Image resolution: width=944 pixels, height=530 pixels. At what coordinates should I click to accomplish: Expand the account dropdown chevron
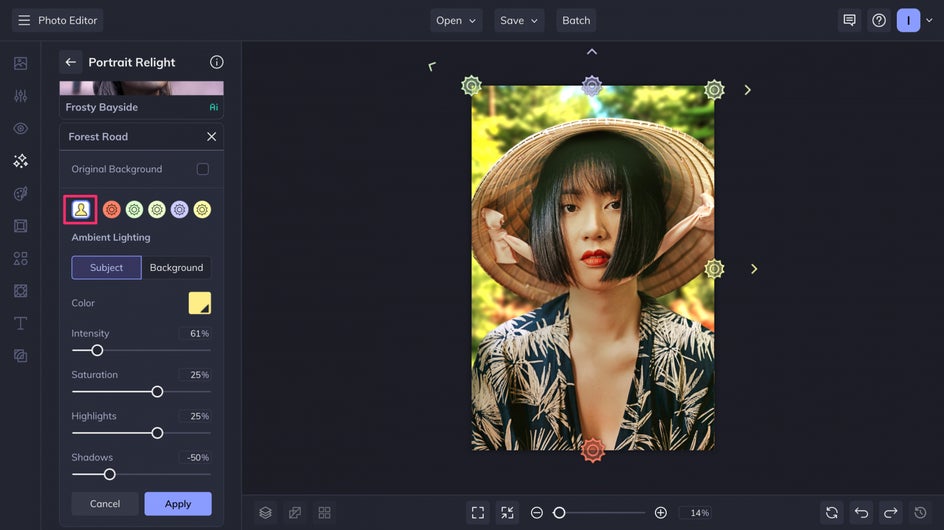(x=930, y=20)
